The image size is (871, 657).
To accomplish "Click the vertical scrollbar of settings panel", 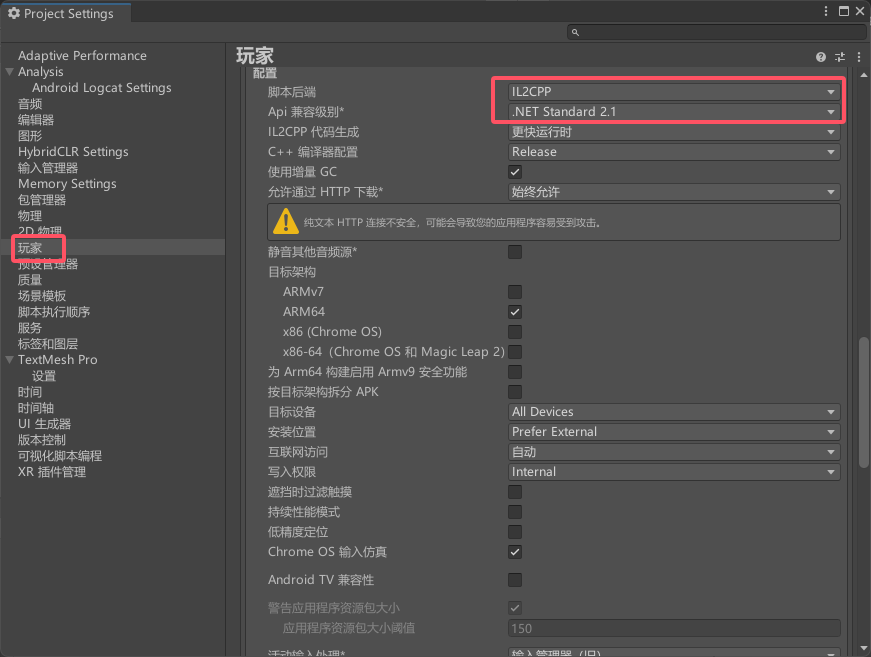I will 864,400.
